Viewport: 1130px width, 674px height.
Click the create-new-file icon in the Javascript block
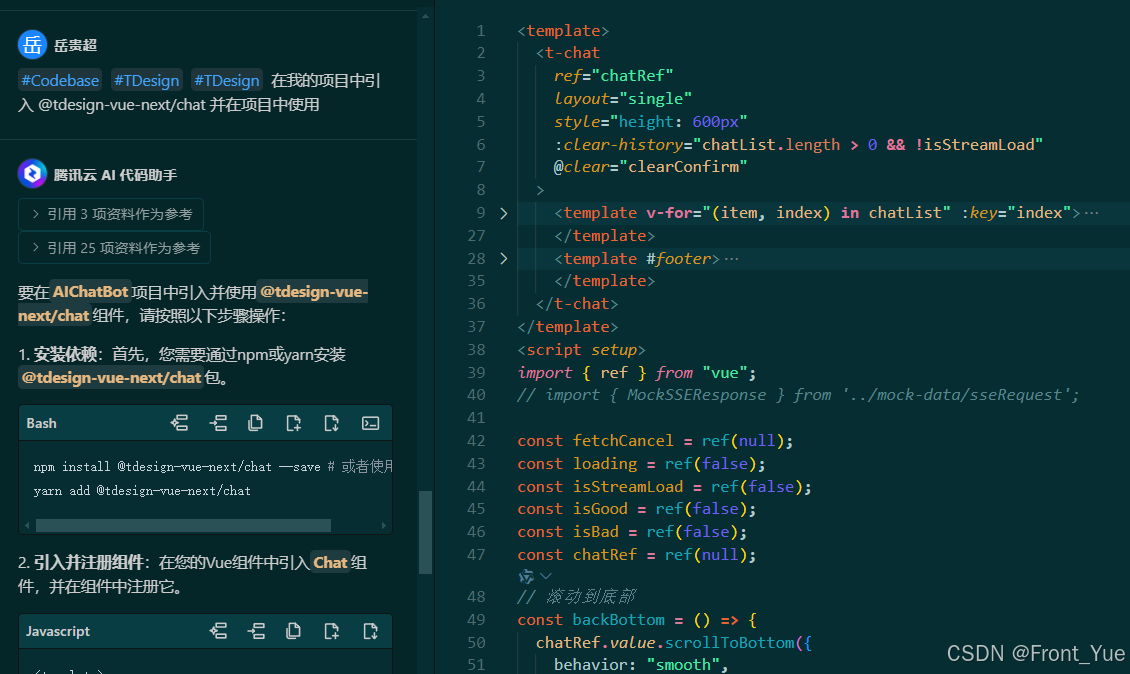click(x=332, y=631)
